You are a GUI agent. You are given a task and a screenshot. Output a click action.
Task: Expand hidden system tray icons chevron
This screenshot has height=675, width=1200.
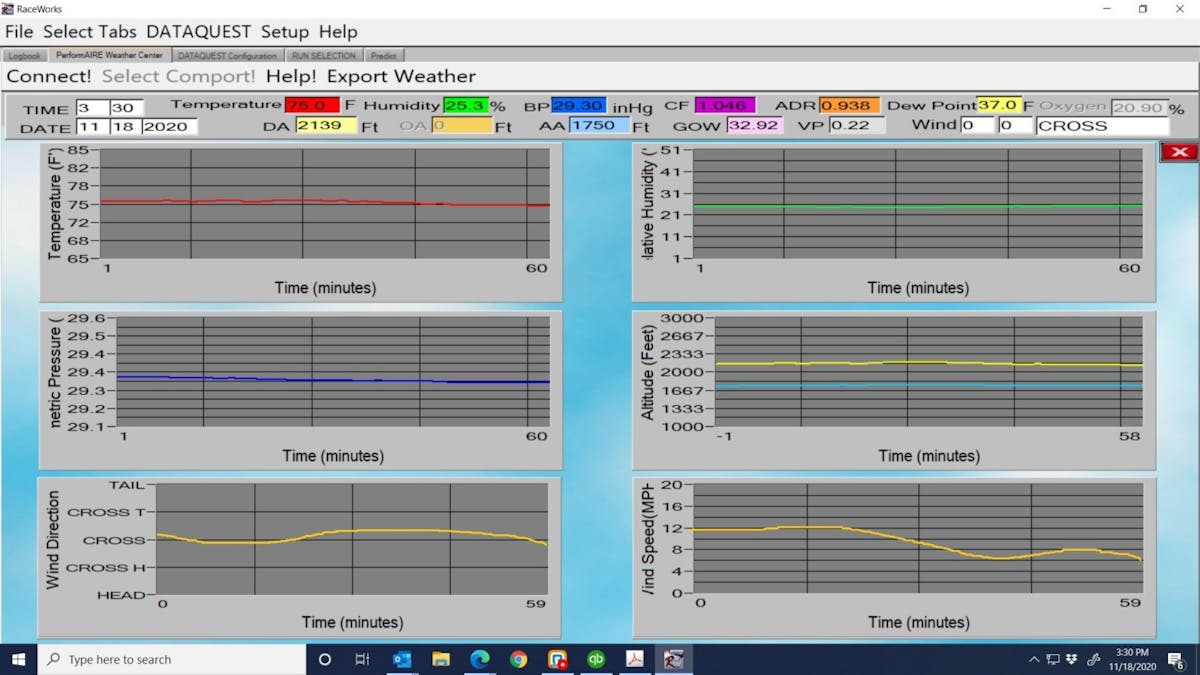point(1034,659)
